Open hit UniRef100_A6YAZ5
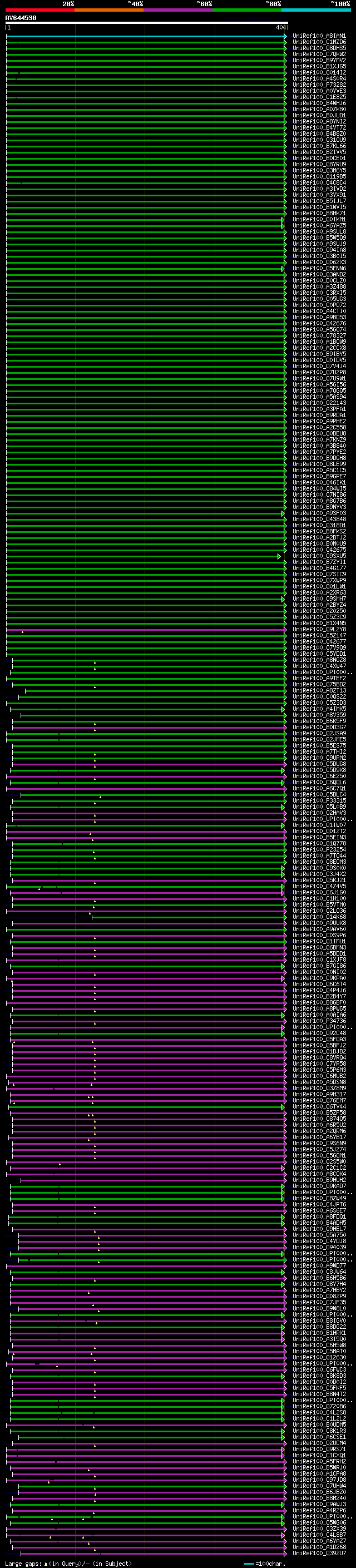The image size is (356, 1568). coord(319,226)
